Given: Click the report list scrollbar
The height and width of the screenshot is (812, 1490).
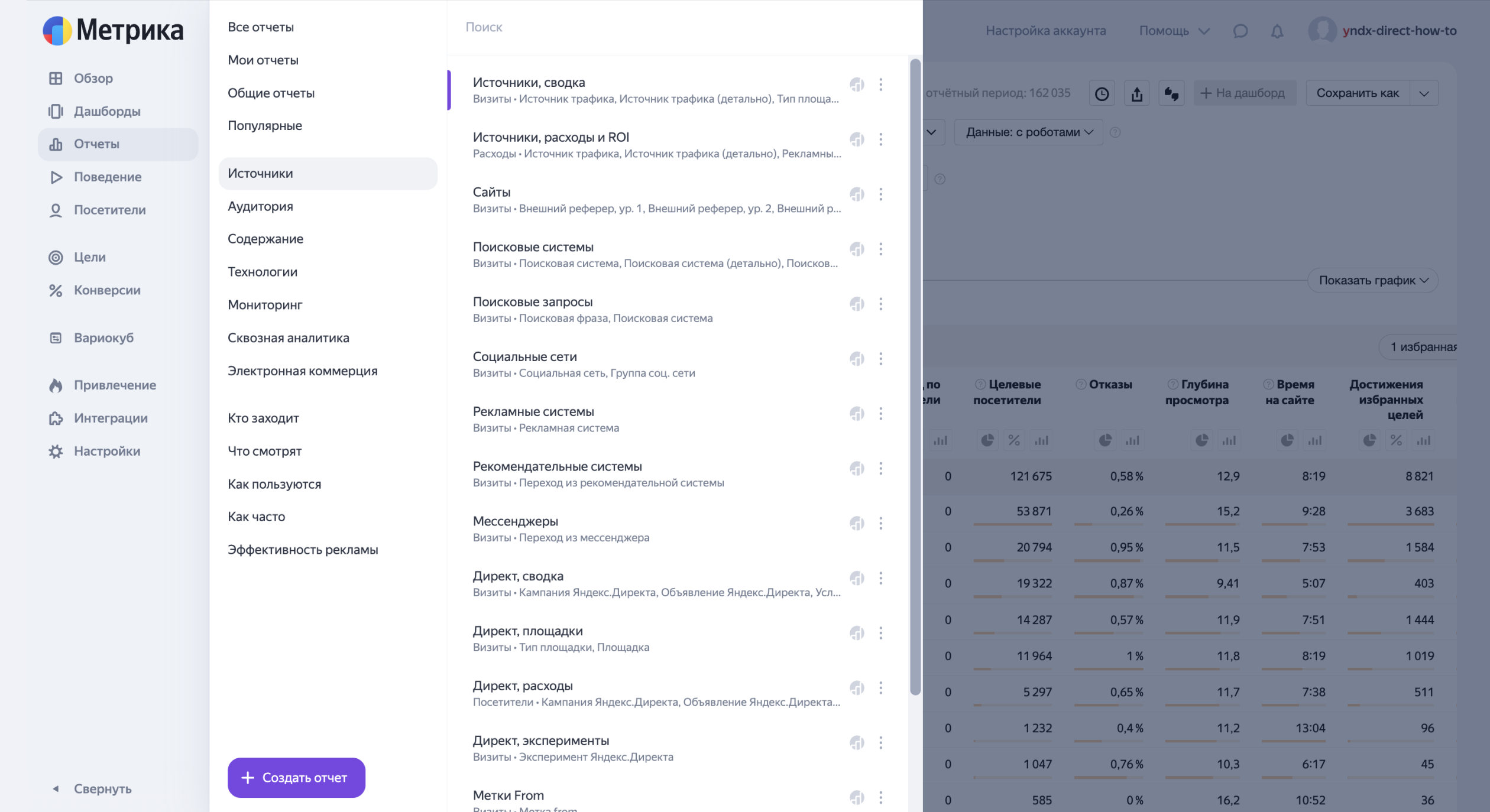Looking at the screenshot, I should pyautogui.click(x=915, y=376).
